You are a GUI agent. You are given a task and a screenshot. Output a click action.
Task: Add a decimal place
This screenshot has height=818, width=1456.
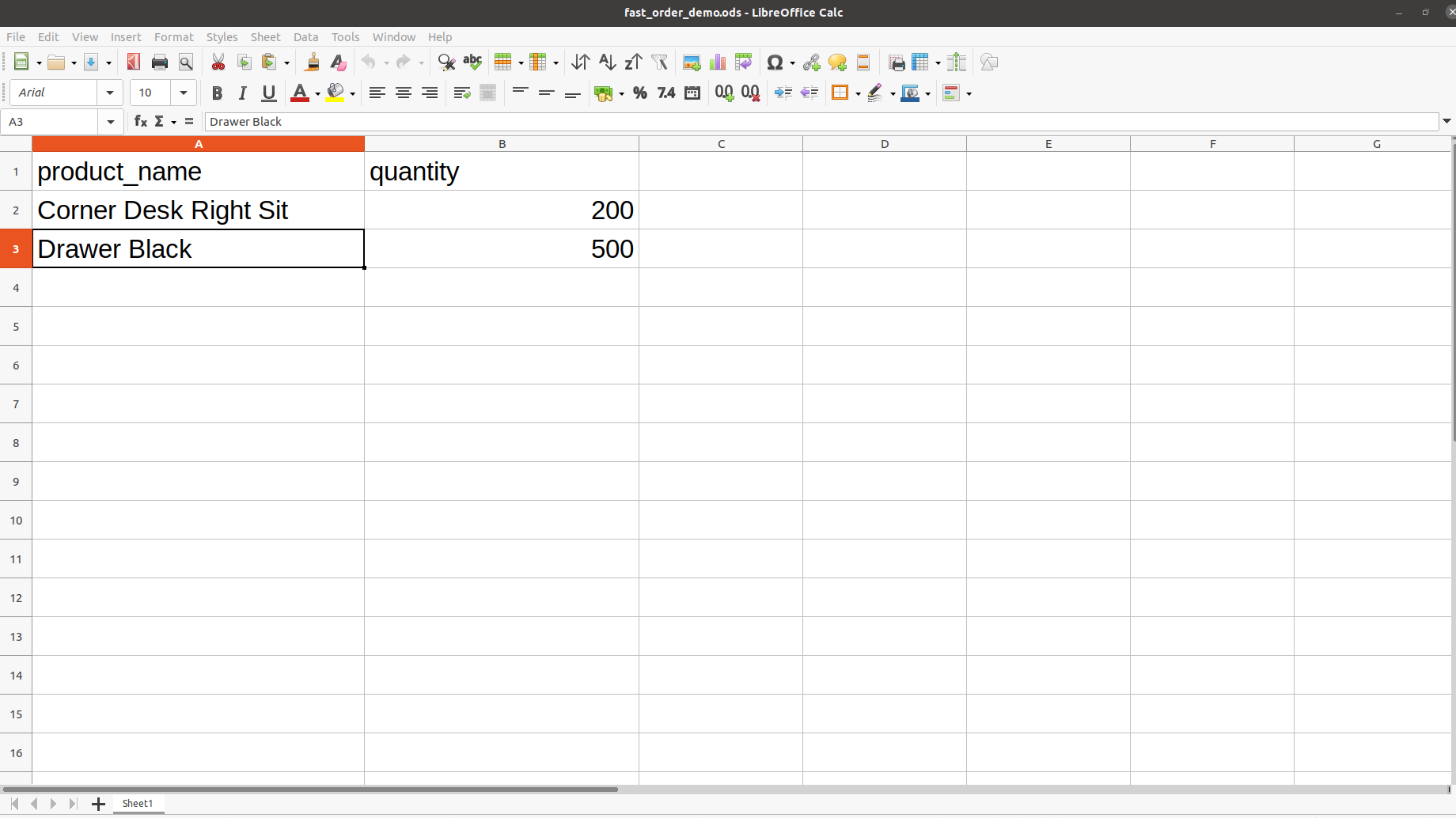click(725, 93)
